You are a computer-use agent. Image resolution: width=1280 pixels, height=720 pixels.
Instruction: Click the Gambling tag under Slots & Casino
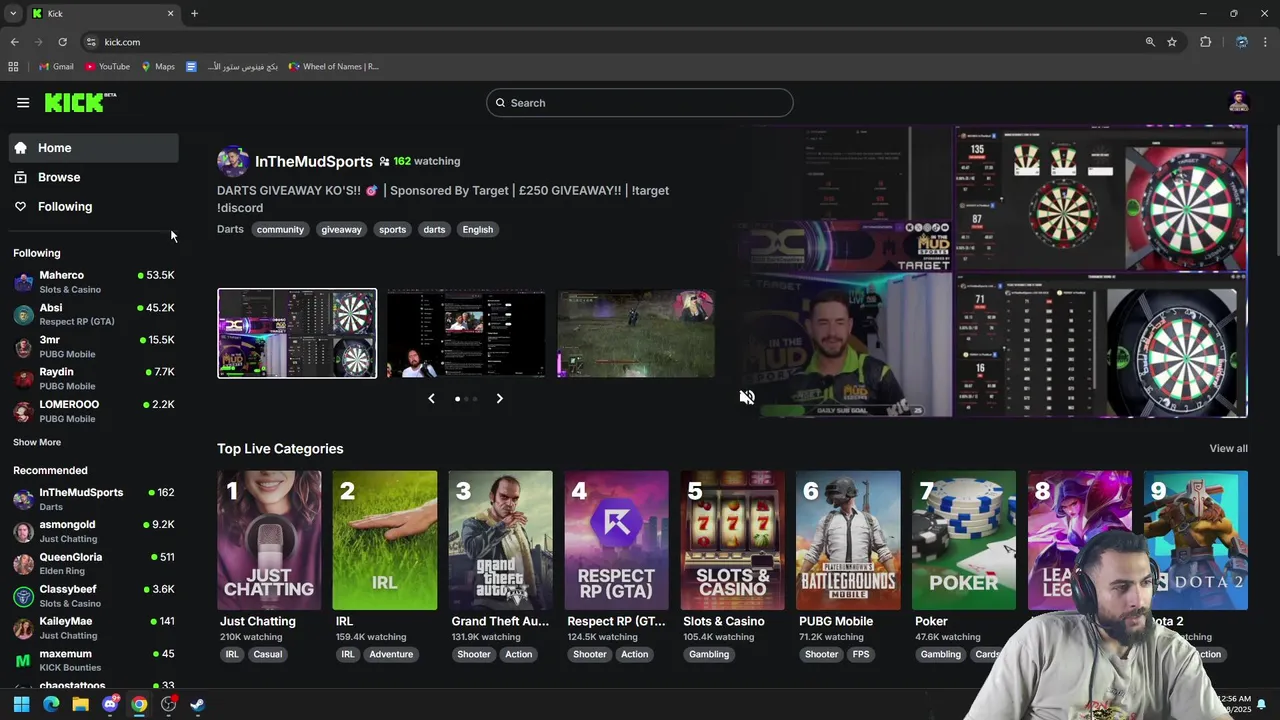point(709,654)
